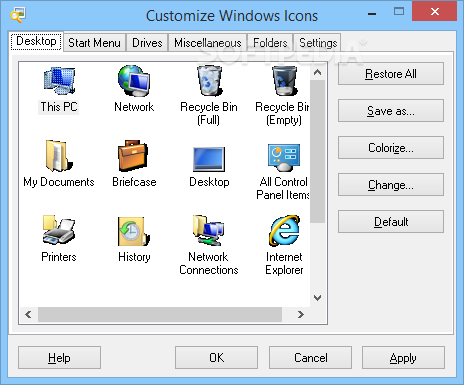This screenshot has height=385, width=464.
Task: Open the Start Menu tab
Action: tap(94, 43)
